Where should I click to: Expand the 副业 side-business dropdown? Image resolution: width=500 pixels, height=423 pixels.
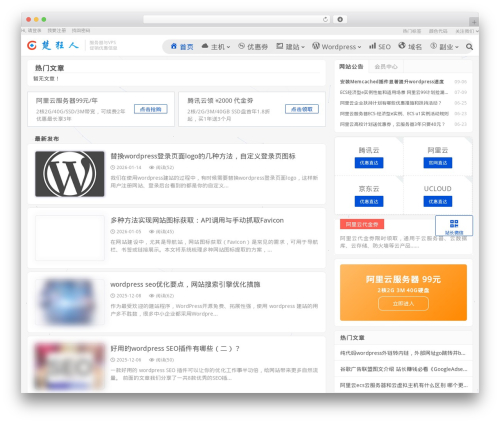coord(444,47)
